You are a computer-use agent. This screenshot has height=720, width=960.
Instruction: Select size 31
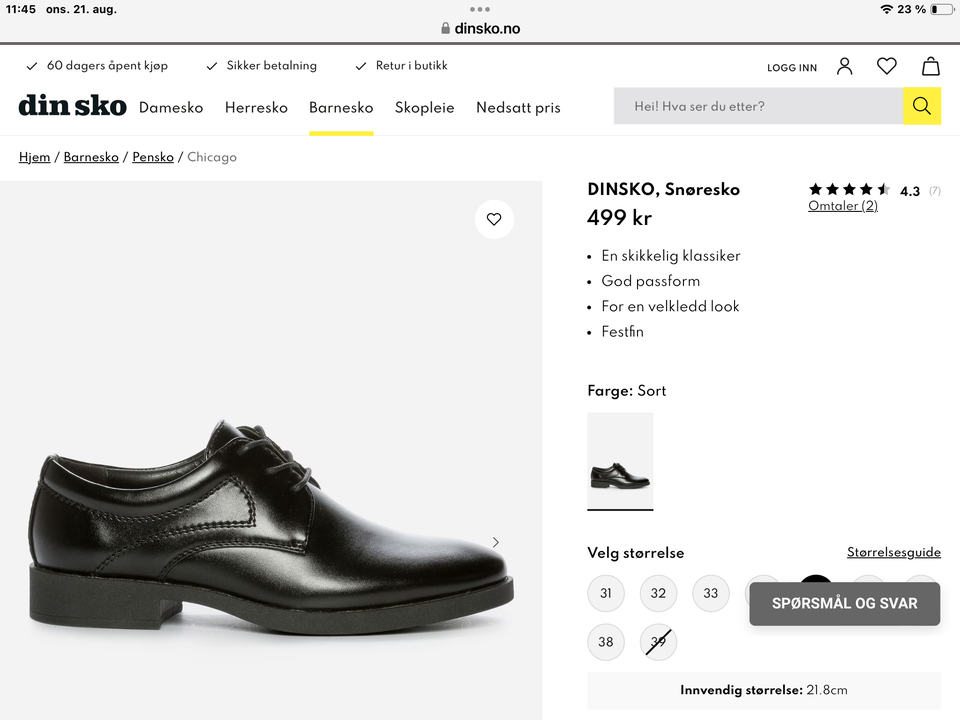[606, 593]
